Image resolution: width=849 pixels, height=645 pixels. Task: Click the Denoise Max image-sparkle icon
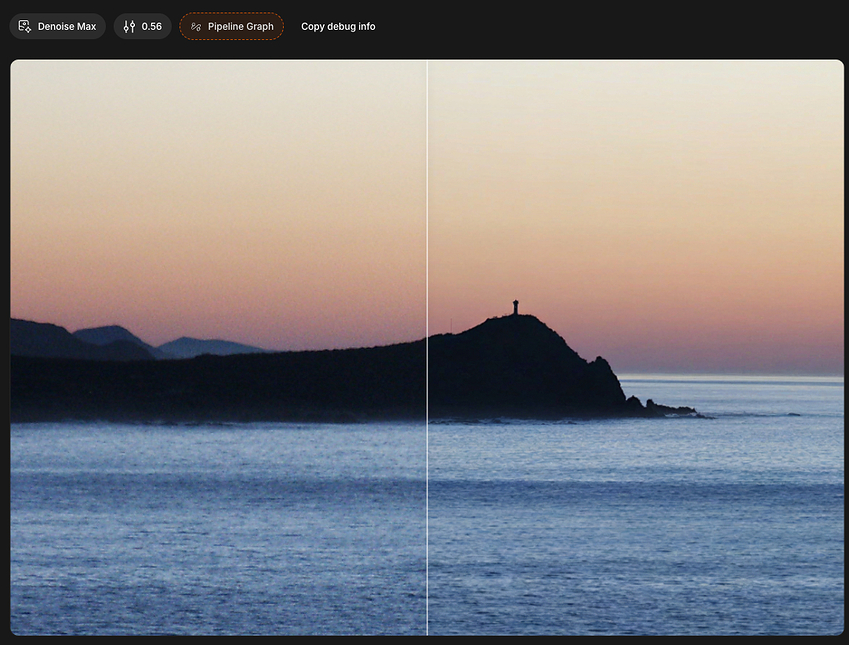pos(24,26)
